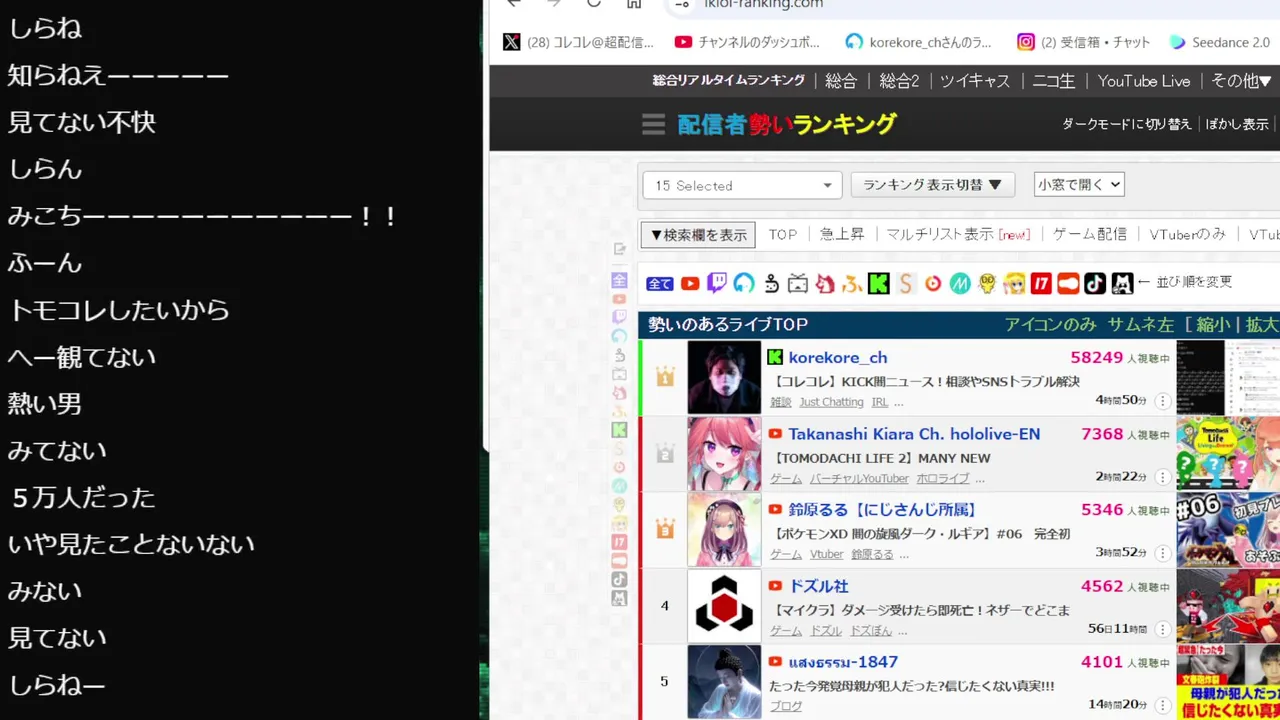Expand the ▼検索欄を表示 search panel
Image resolution: width=1280 pixels, height=720 pixels.
coord(698,235)
